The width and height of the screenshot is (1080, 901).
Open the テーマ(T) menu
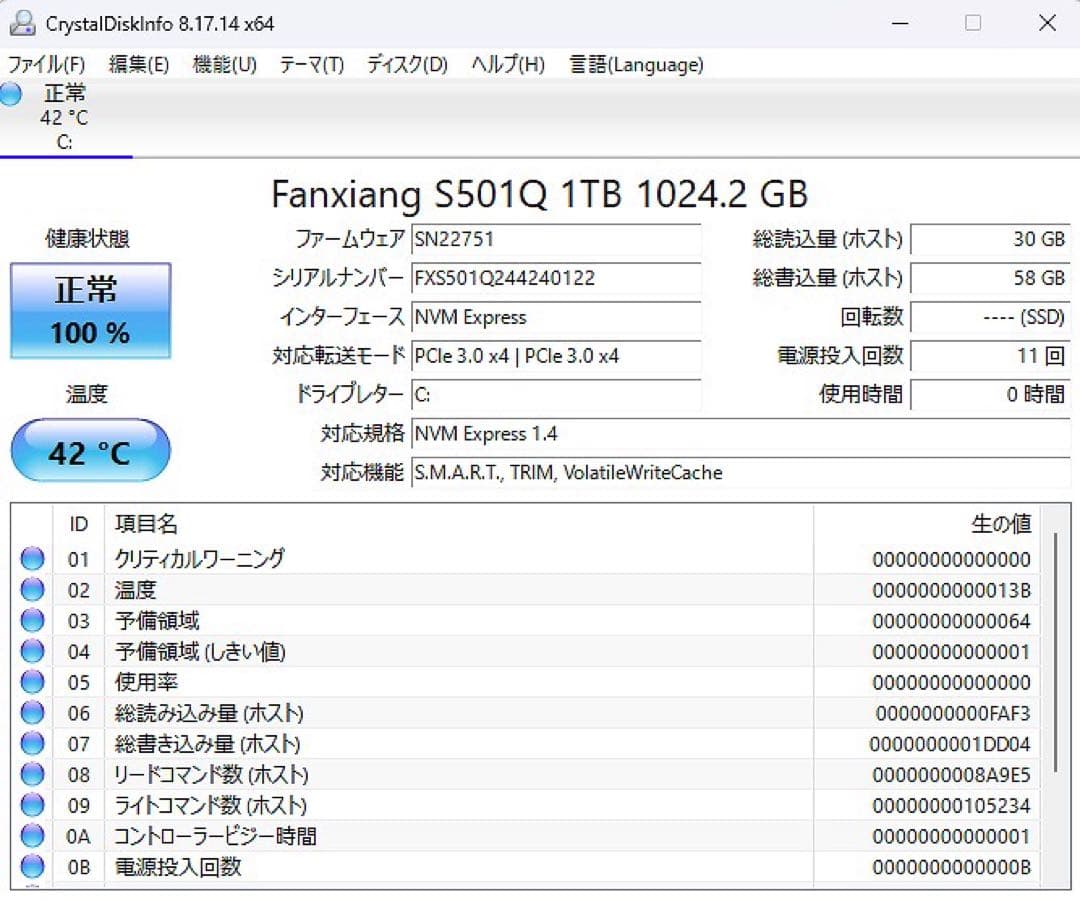(312, 64)
